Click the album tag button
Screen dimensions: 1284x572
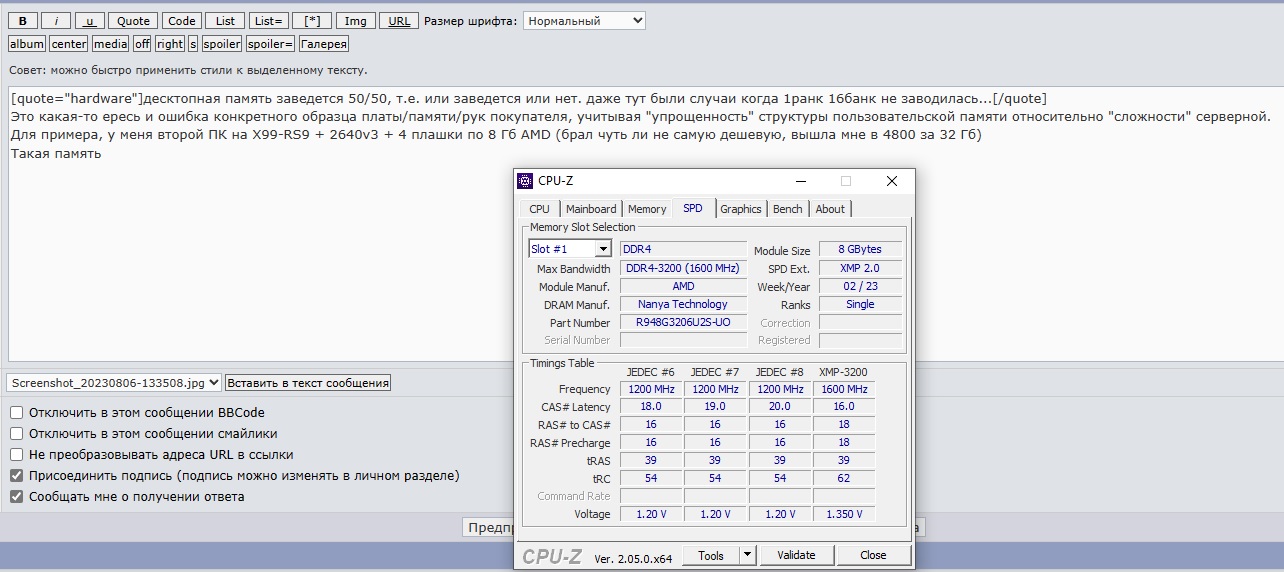click(x=27, y=44)
